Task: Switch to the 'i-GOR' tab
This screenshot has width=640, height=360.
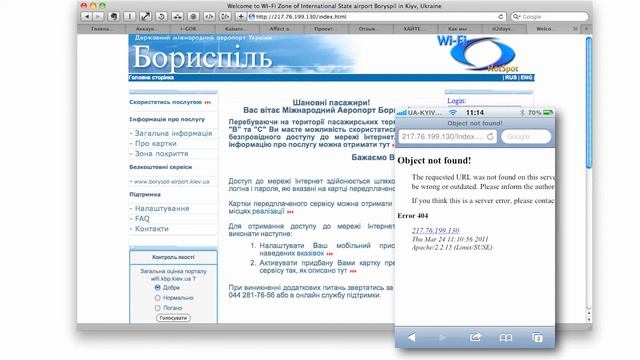Action: (x=189, y=29)
